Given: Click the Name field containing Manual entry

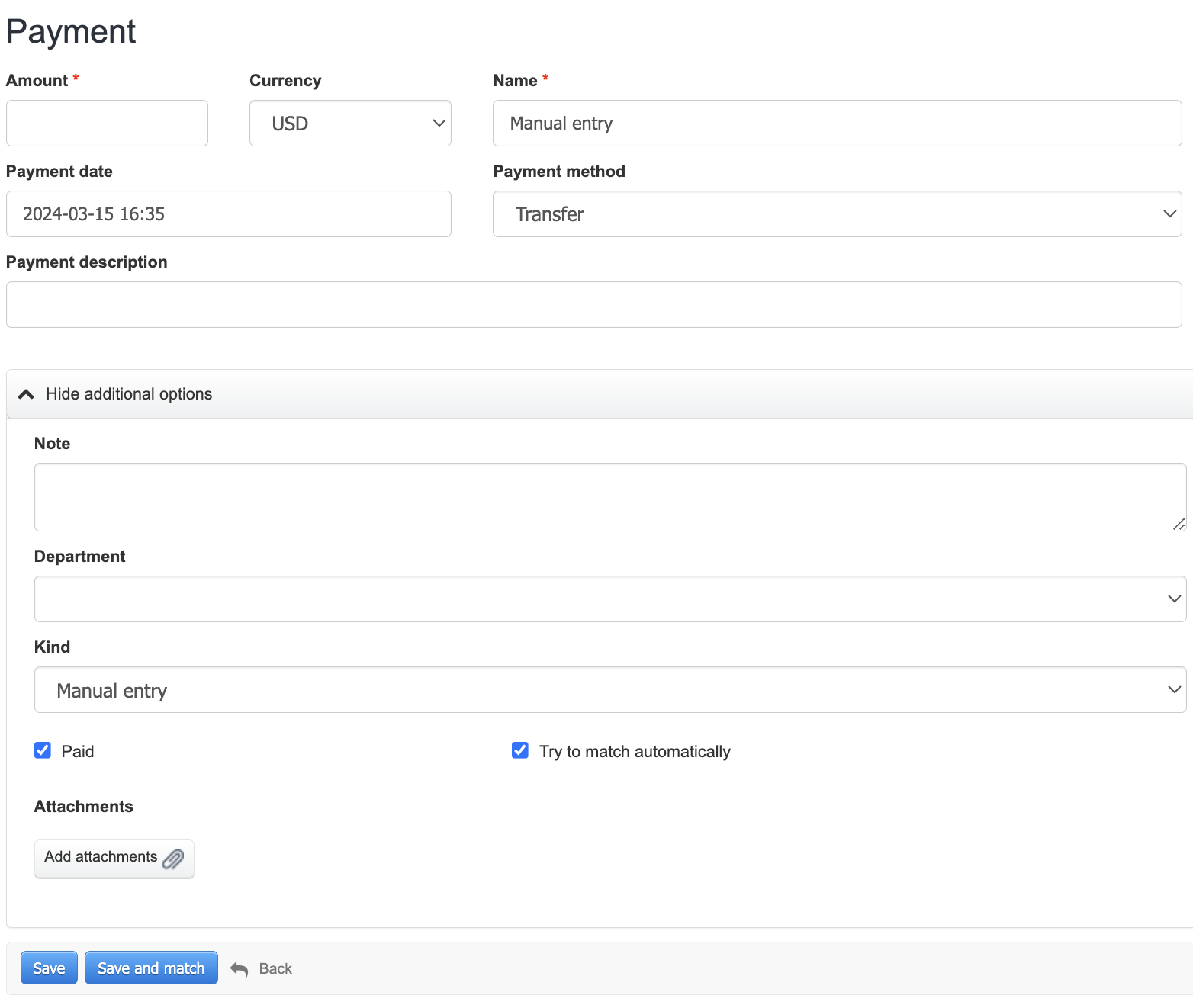Looking at the screenshot, I should coord(837,124).
